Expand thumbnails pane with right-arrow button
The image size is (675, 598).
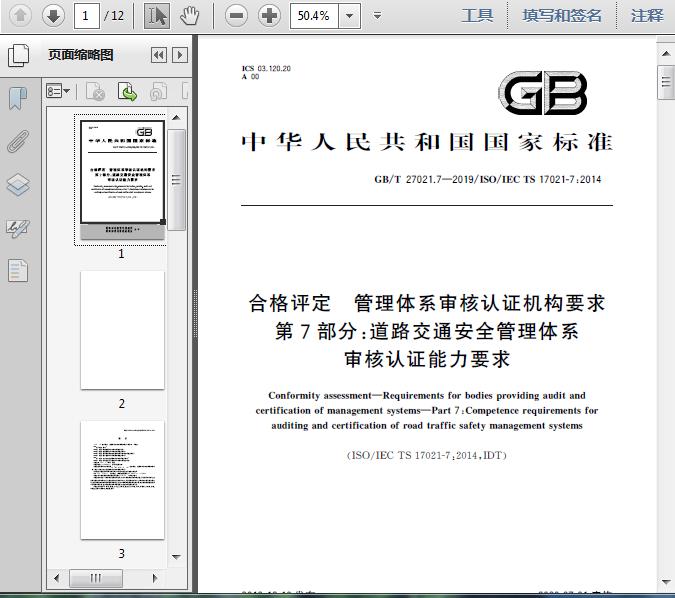(x=180, y=55)
